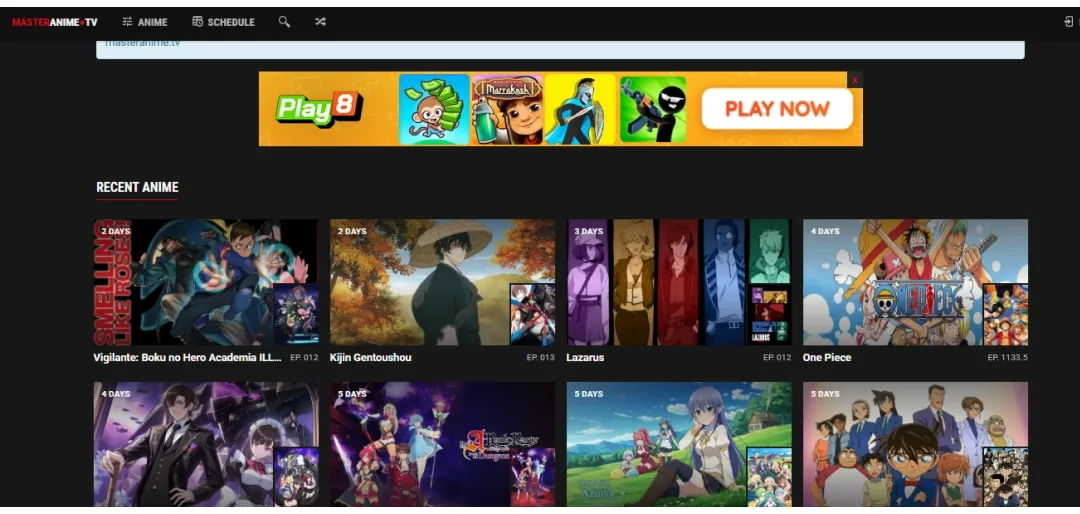Click the Marrakesh subway game icon
The width and height of the screenshot is (1080, 514).
(x=506, y=109)
